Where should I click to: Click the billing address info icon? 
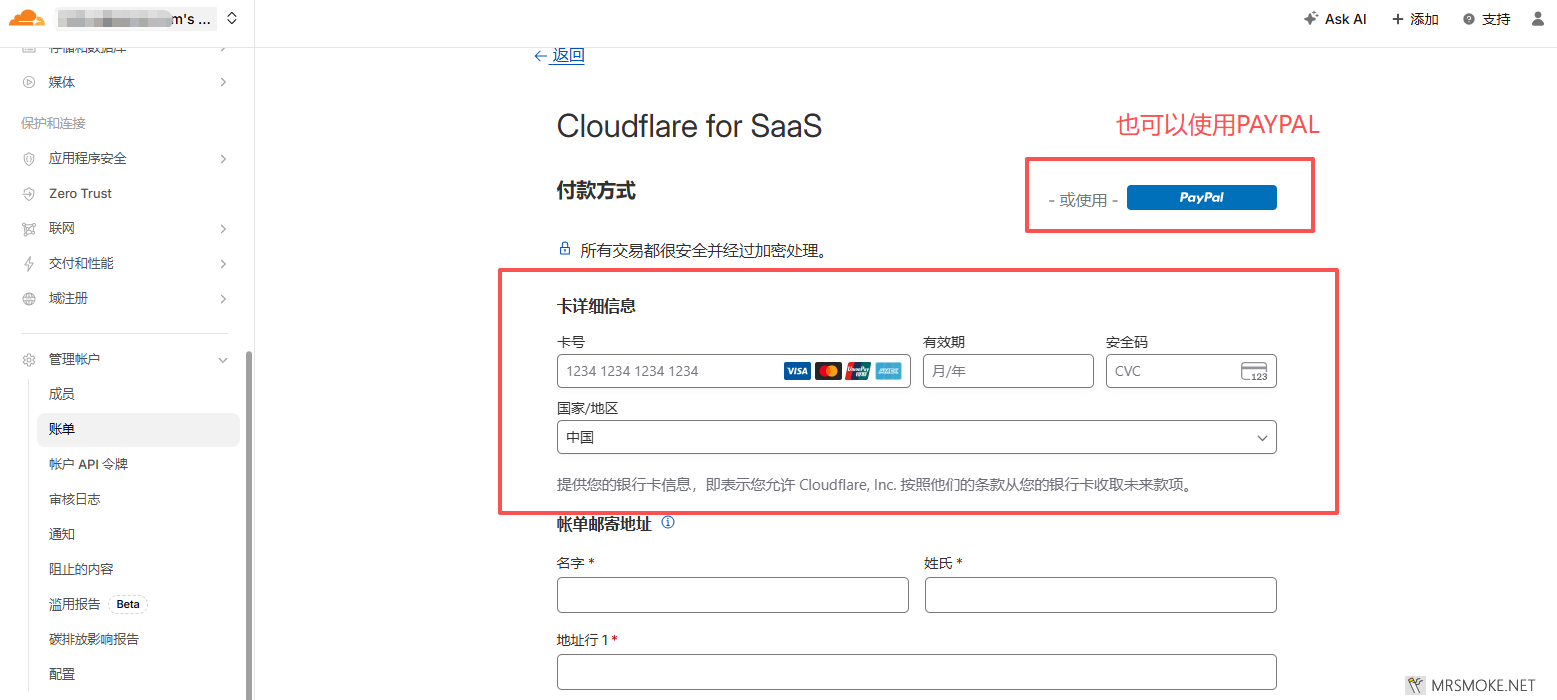point(668,522)
